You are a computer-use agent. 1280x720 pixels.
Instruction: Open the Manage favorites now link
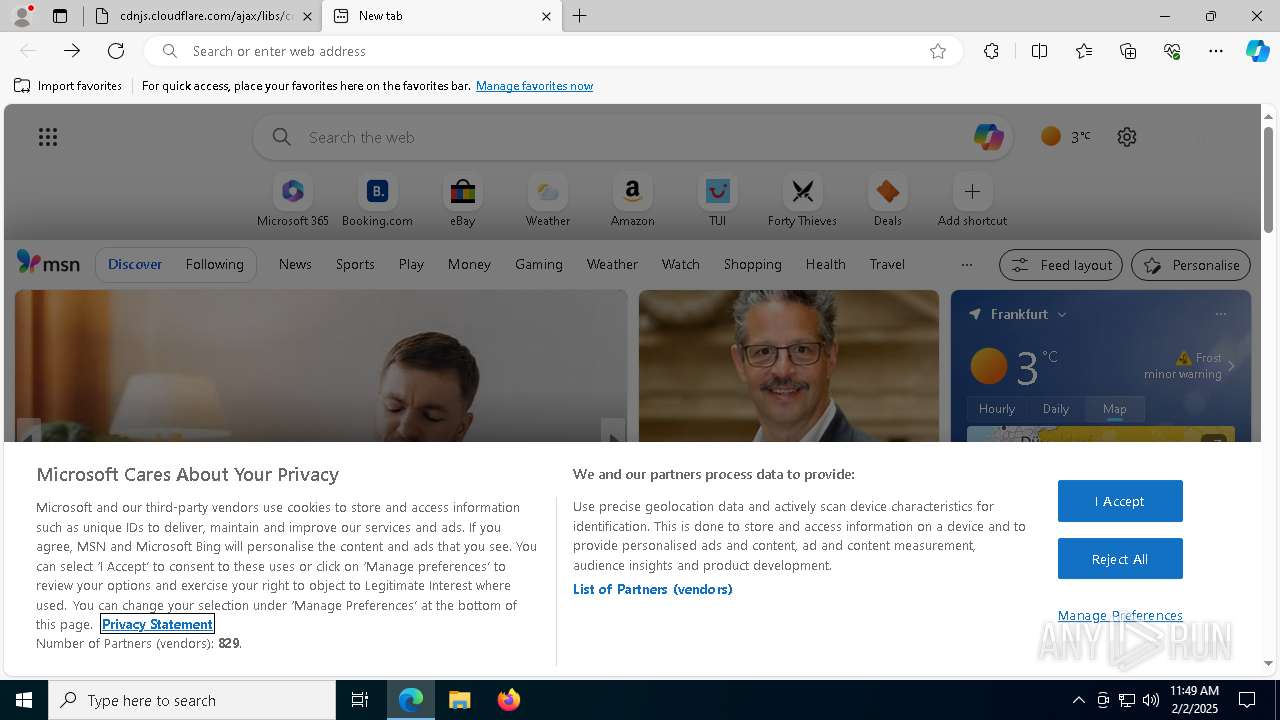click(x=534, y=86)
